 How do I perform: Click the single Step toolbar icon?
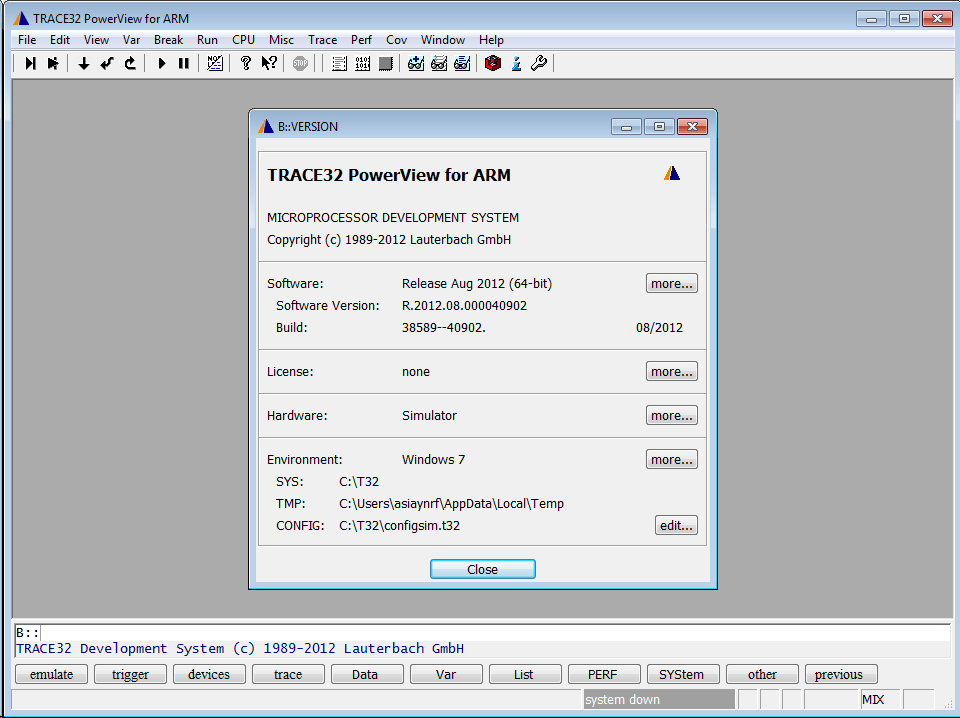pos(30,63)
